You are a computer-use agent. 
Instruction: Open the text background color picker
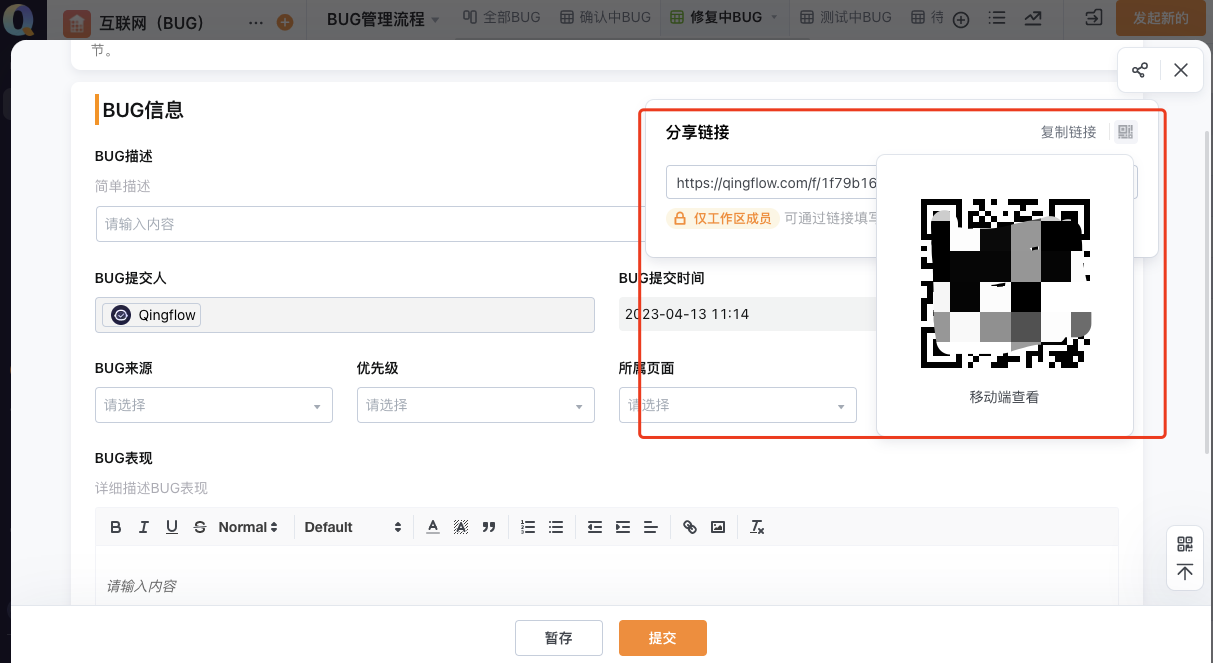tap(461, 527)
